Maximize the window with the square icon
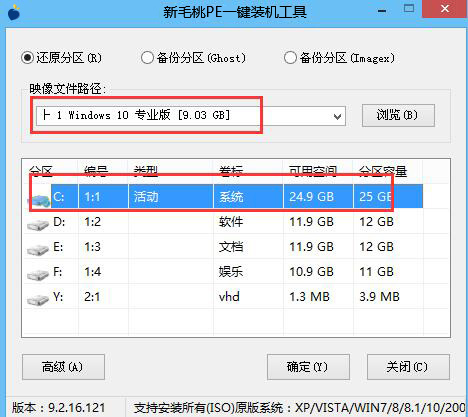Image resolution: width=468 pixels, height=417 pixels. [409, 9]
